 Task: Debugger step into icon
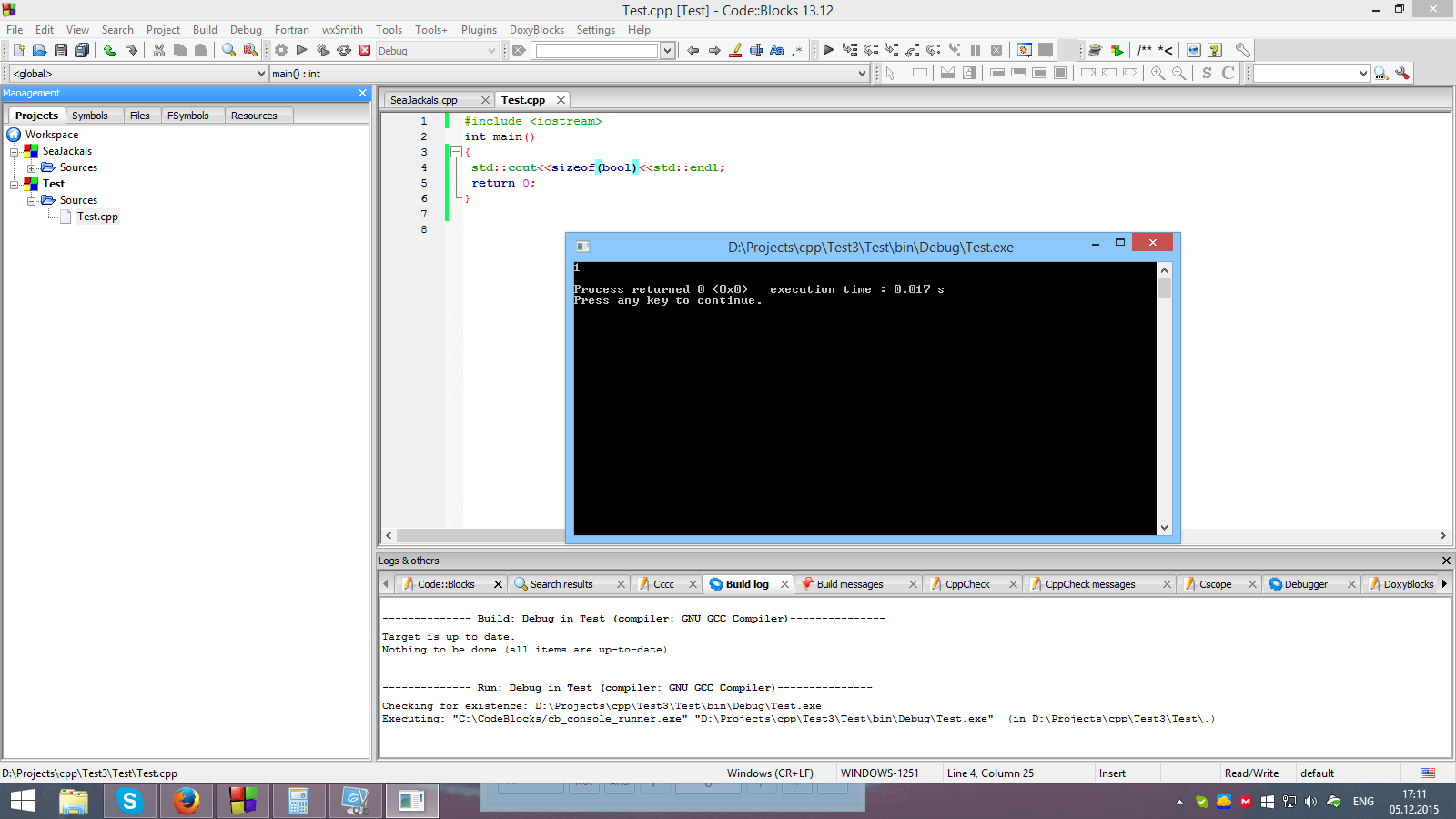892,50
